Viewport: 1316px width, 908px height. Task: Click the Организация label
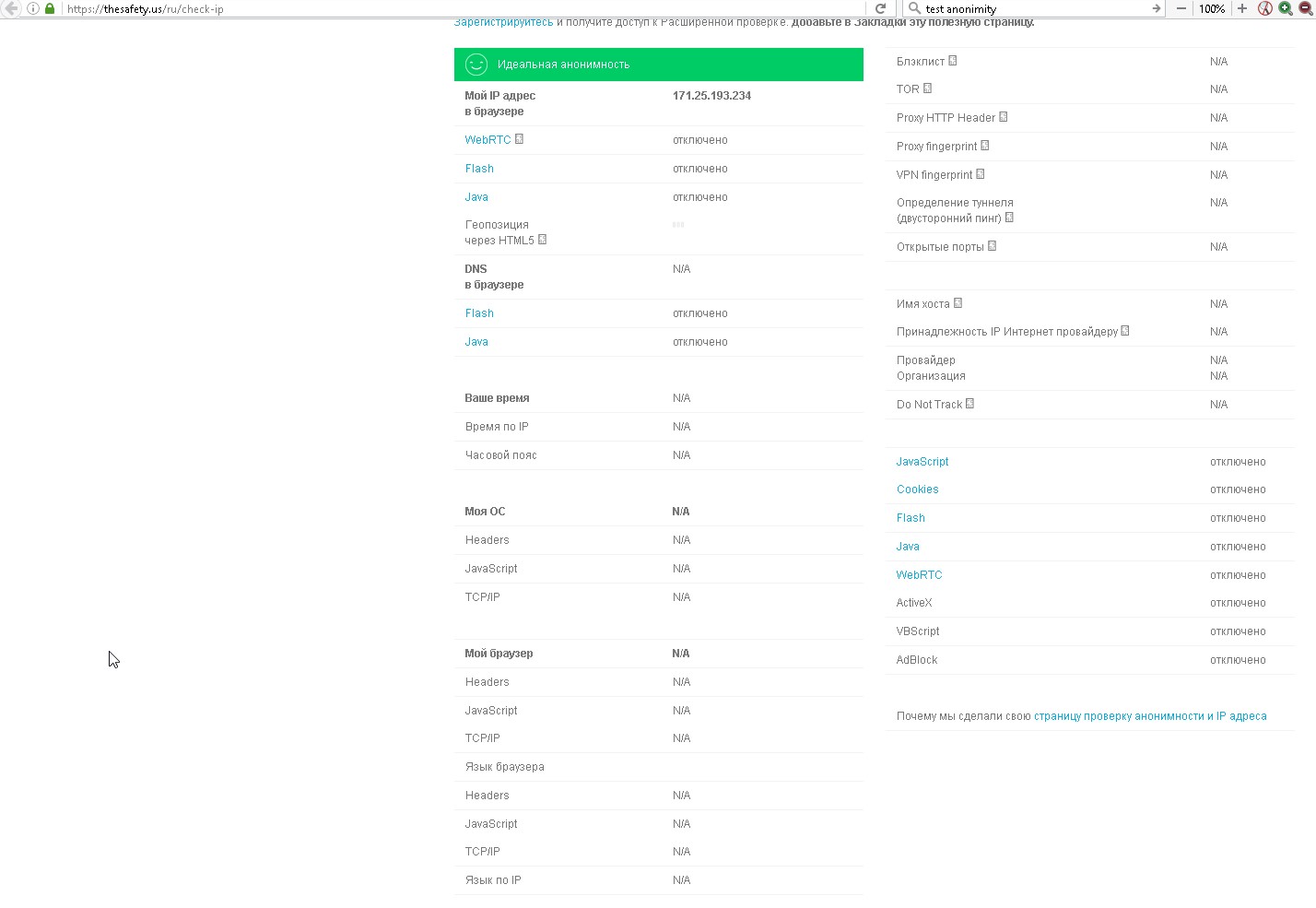click(x=931, y=376)
